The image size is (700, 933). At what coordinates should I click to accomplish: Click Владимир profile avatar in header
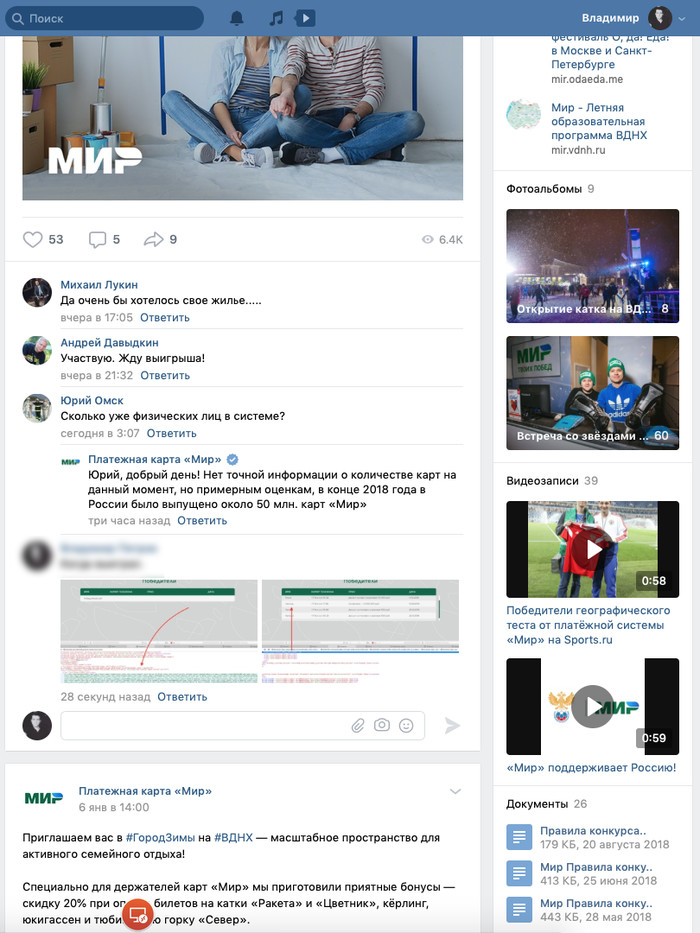point(660,18)
